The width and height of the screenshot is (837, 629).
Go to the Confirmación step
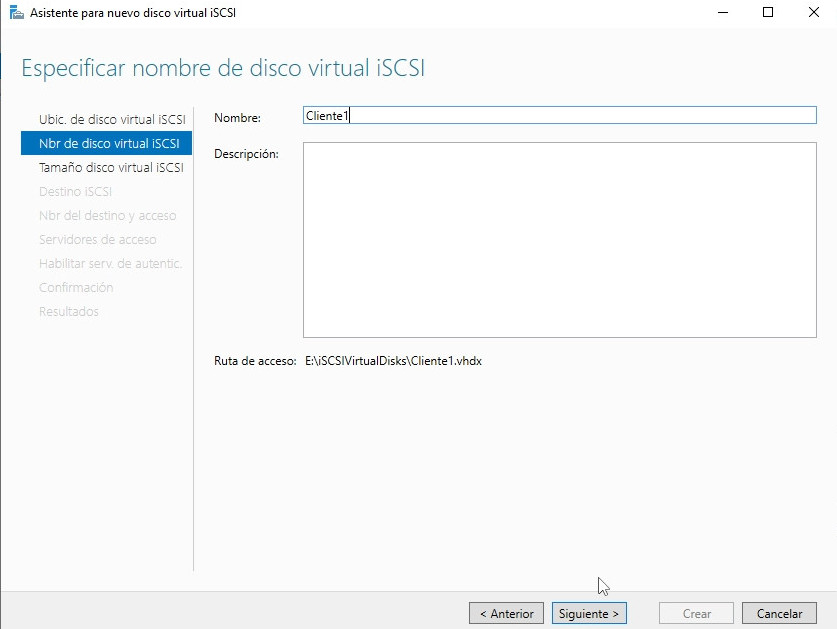(76, 287)
